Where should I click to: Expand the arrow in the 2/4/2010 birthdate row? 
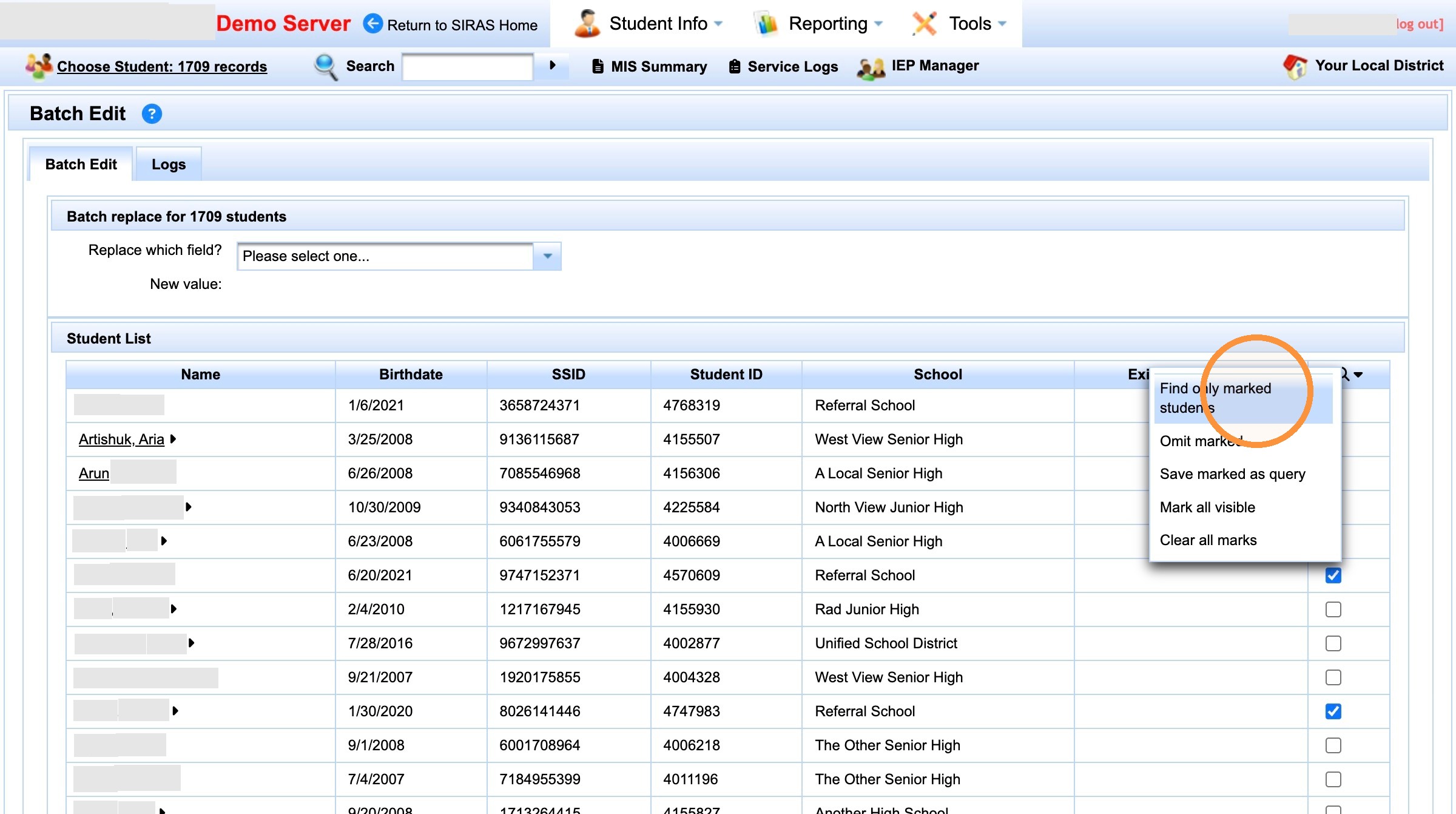(x=174, y=609)
